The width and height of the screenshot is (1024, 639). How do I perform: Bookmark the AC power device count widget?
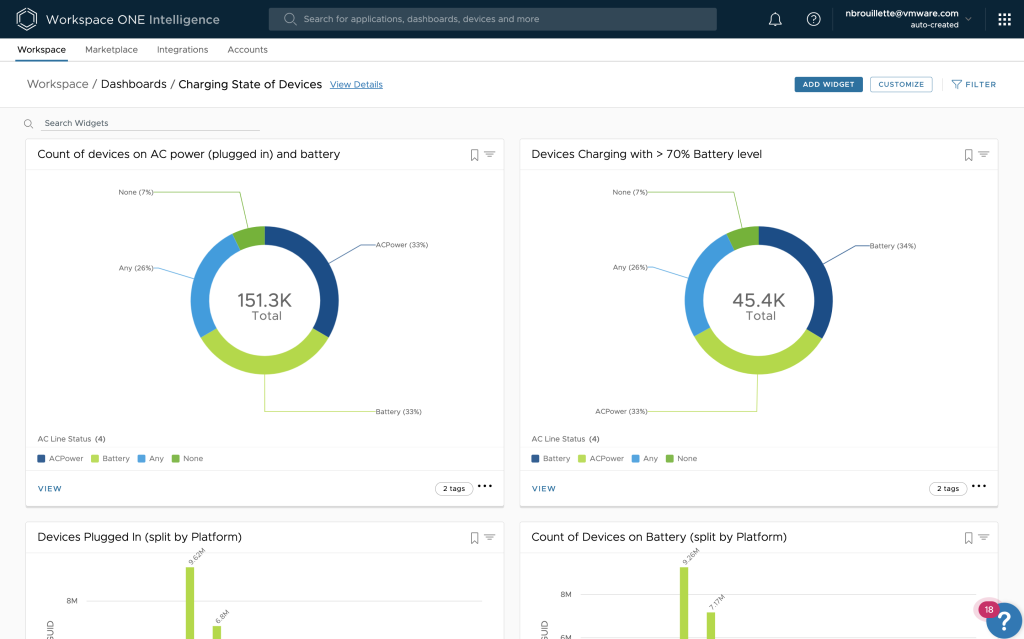[475, 155]
